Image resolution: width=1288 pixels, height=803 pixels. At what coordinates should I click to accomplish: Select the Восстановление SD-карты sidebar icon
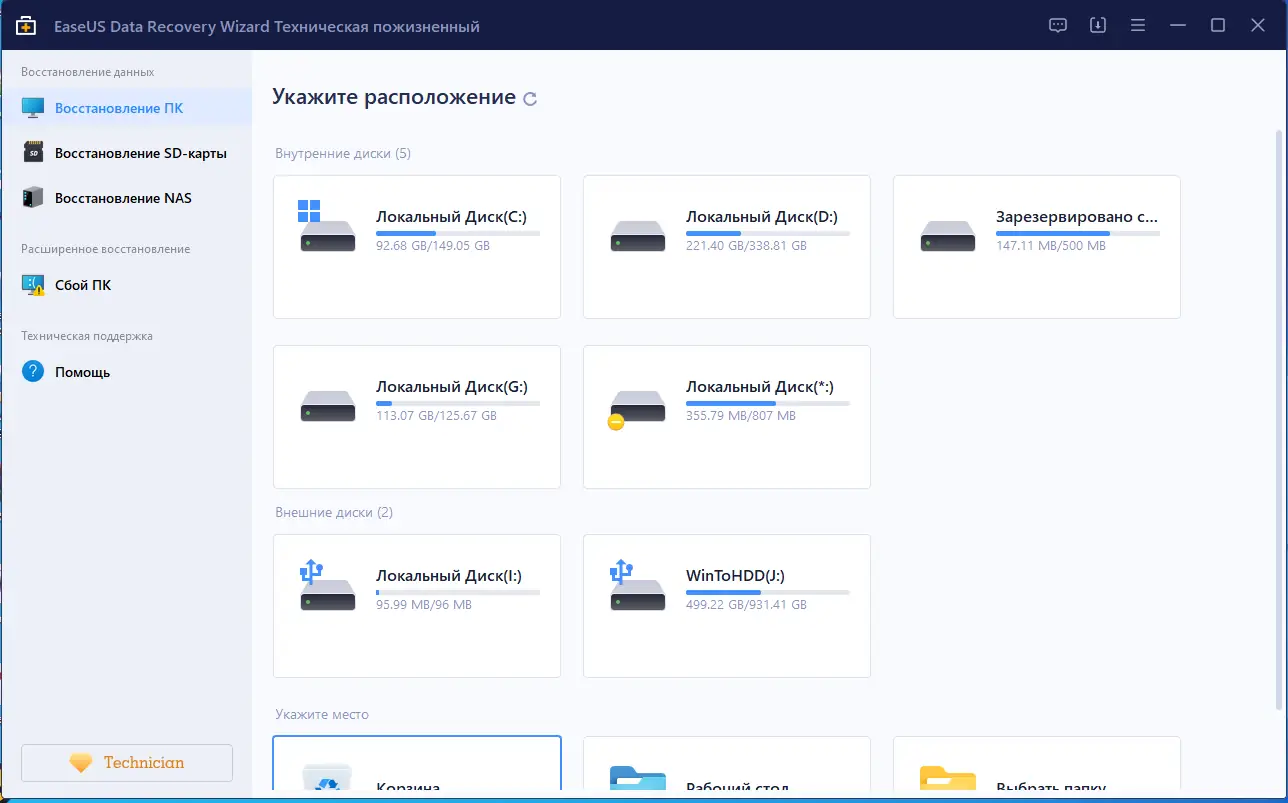pyautogui.click(x=32, y=152)
